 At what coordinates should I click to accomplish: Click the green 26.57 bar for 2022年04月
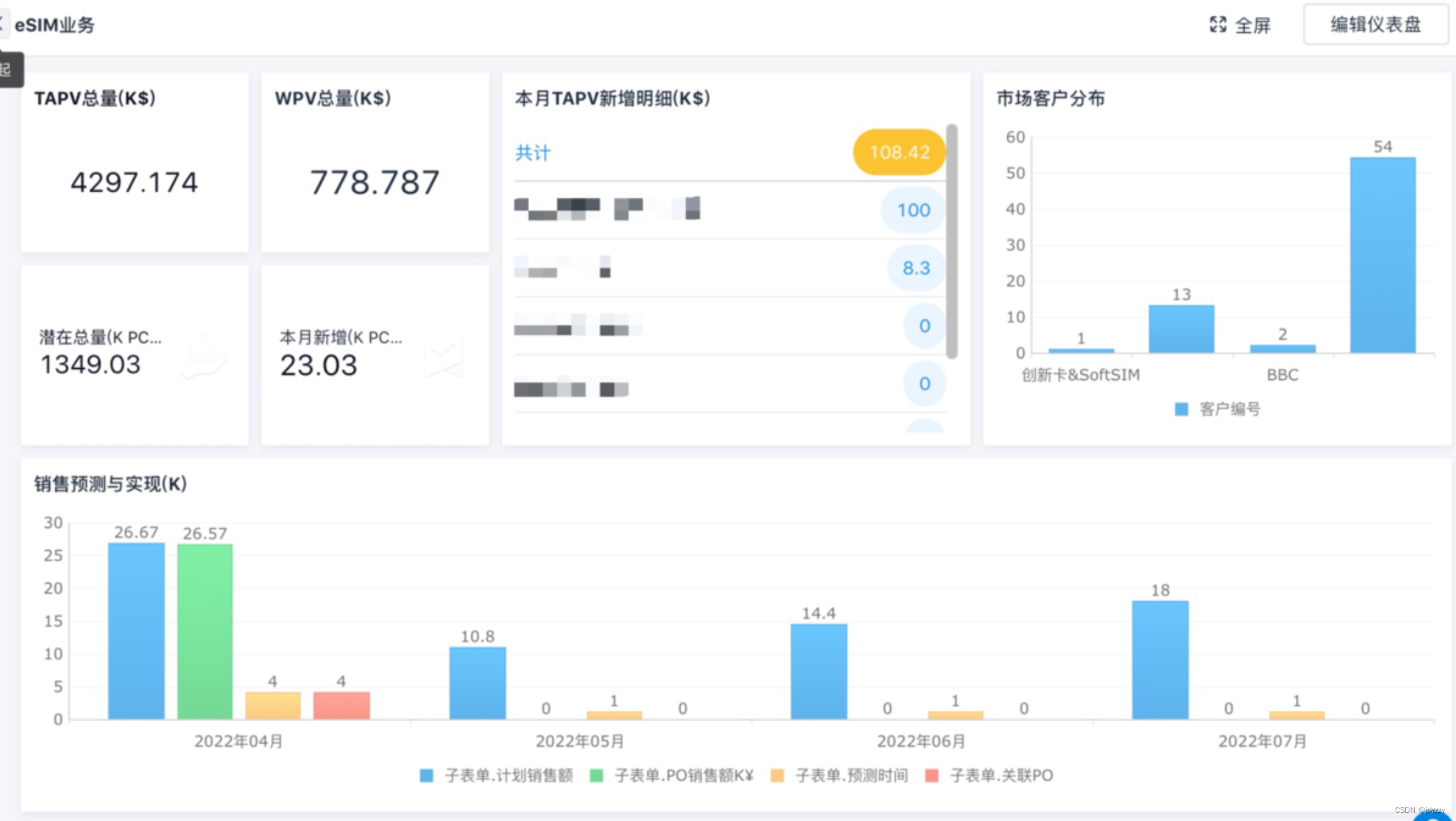[205, 631]
